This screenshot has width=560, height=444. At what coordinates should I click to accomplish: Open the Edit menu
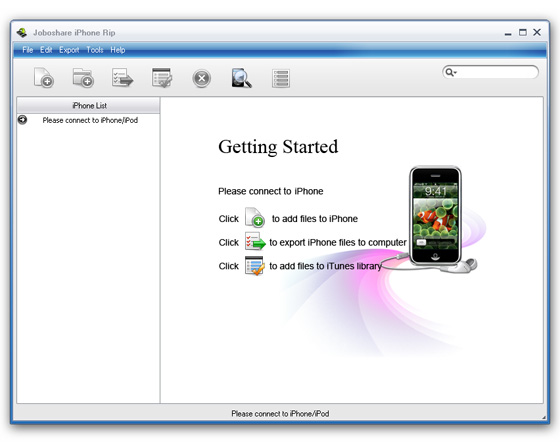coord(46,50)
